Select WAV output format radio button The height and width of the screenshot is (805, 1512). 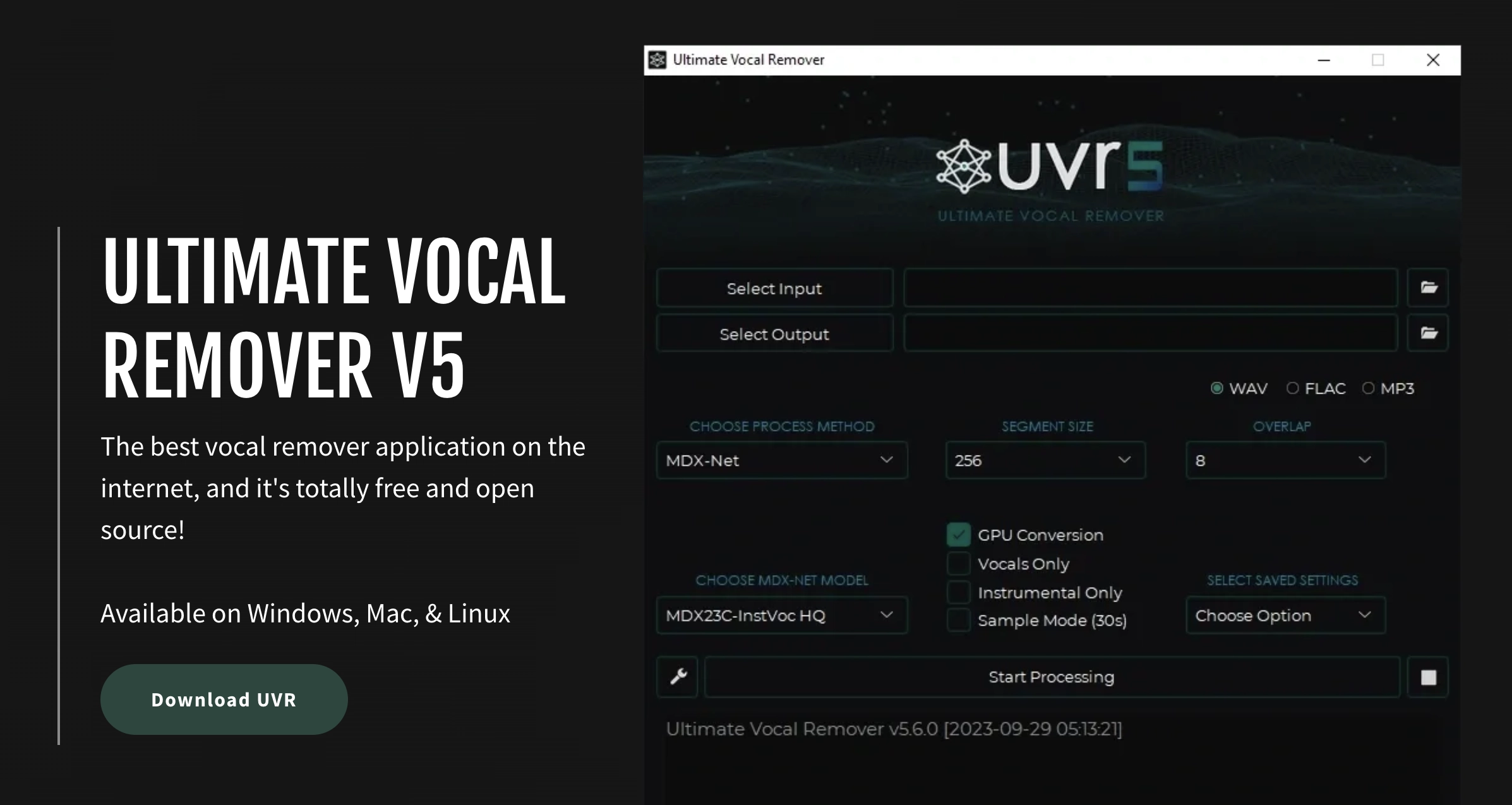click(x=1216, y=388)
